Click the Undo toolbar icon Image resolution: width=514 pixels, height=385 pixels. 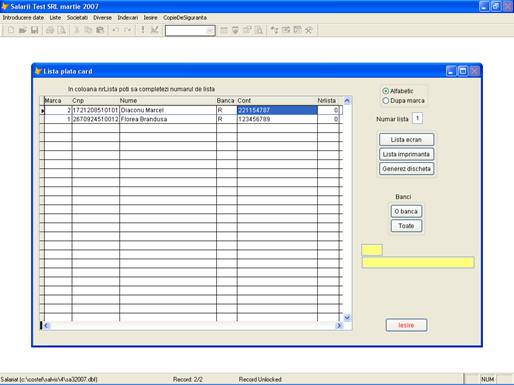(x=115, y=30)
